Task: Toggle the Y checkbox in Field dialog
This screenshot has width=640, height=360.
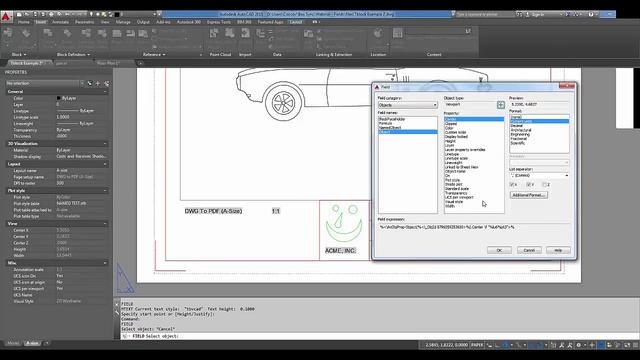Action: (x=528, y=185)
